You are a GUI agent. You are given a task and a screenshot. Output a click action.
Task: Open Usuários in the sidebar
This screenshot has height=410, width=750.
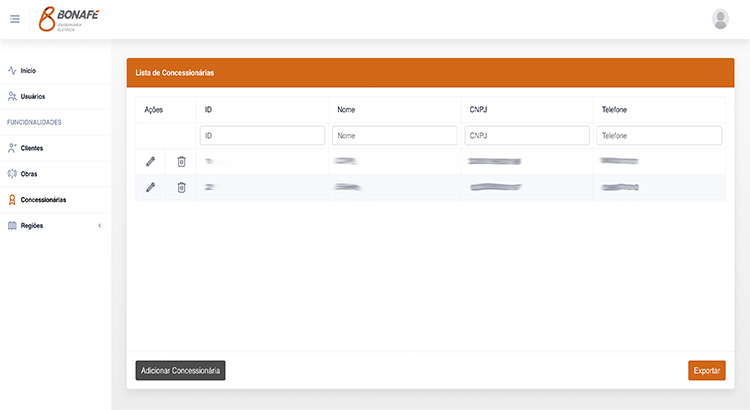[x=33, y=96]
